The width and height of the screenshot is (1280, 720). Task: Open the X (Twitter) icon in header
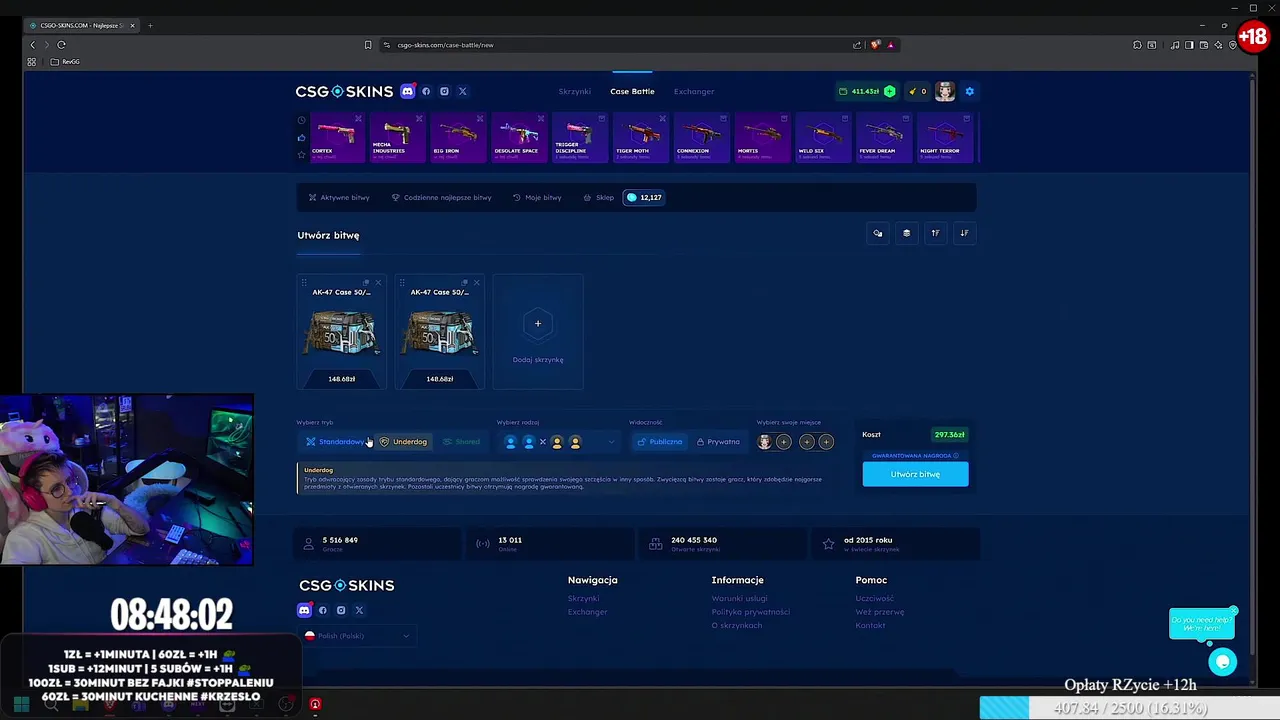[462, 91]
